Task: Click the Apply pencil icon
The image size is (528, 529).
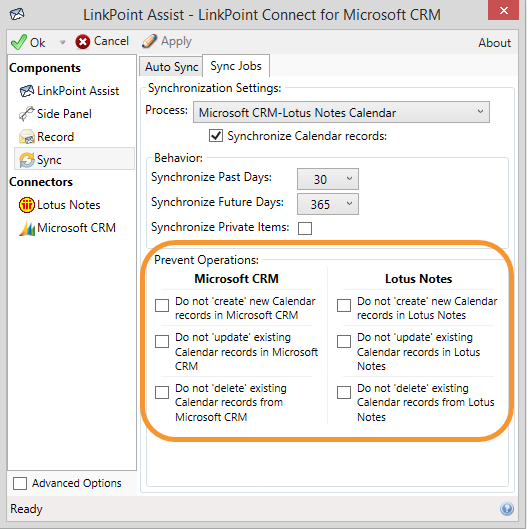Action: [x=149, y=41]
